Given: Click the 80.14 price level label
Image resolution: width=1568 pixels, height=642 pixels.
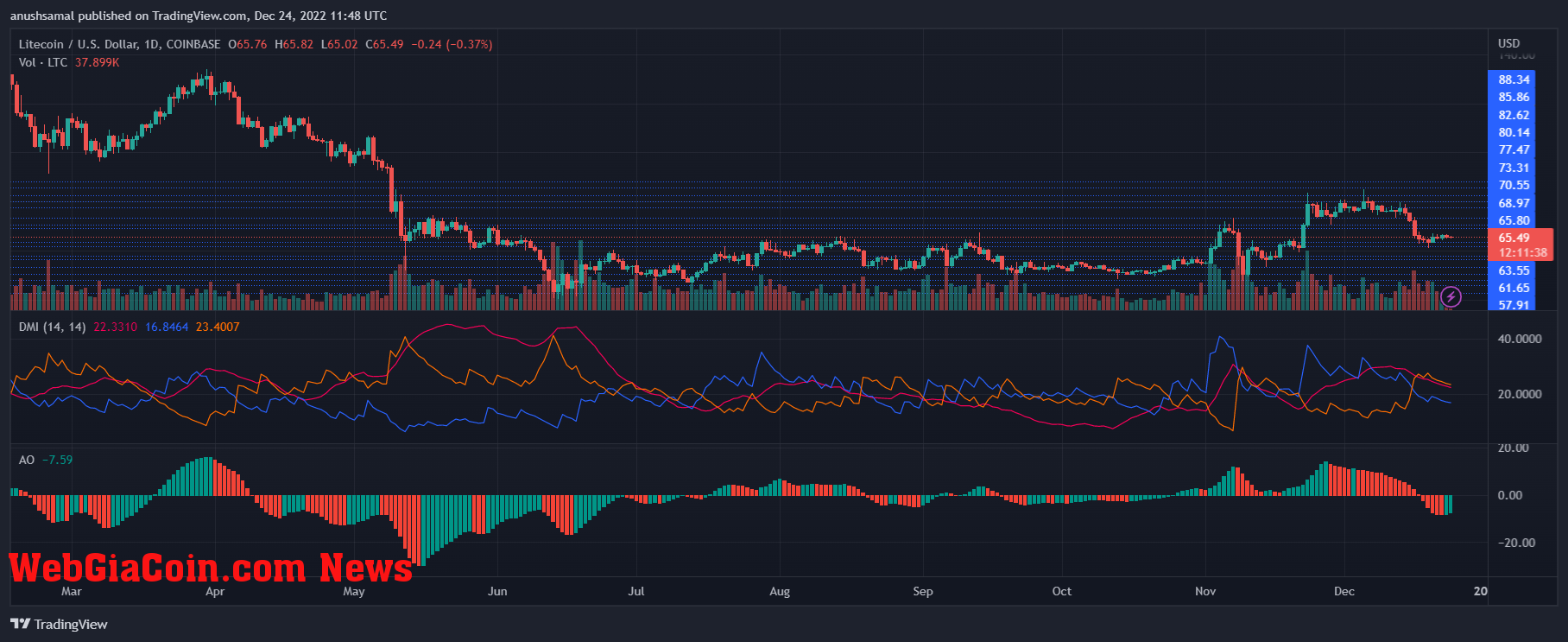Looking at the screenshot, I should point(1514,132).
